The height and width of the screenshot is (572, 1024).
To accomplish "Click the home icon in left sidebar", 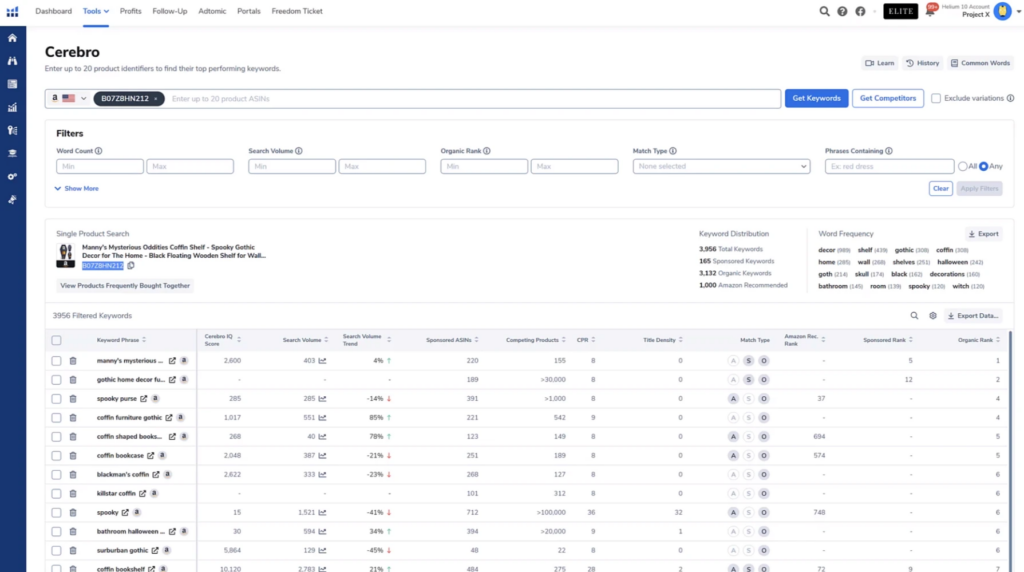I will pos(12,38).
